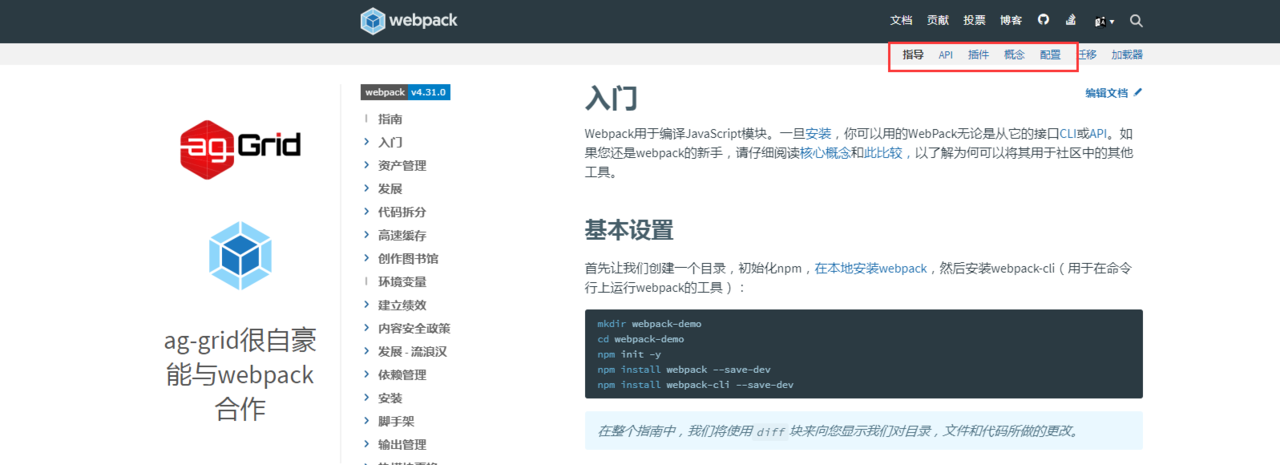Viewport: 1280px width, 465px height.
Task: Click the 'mkdir webpack-demo' code line
Action: 650,324
